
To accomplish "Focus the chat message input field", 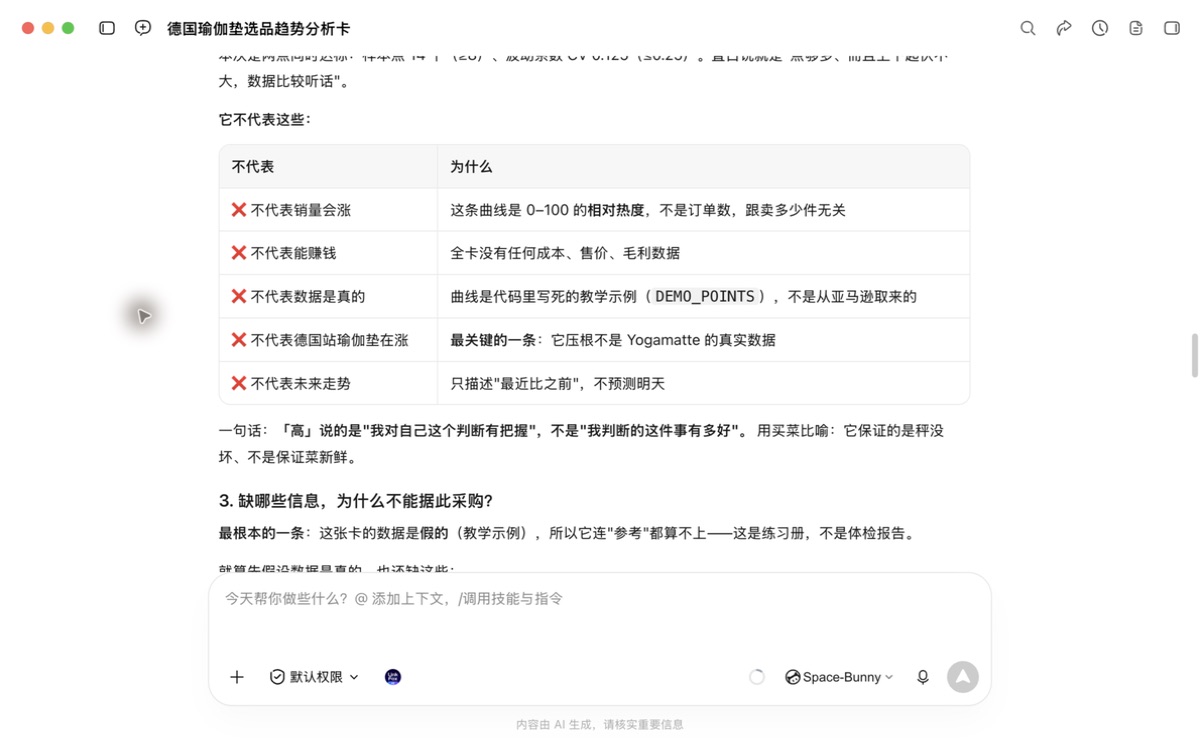I will click(x=600, y=599).
